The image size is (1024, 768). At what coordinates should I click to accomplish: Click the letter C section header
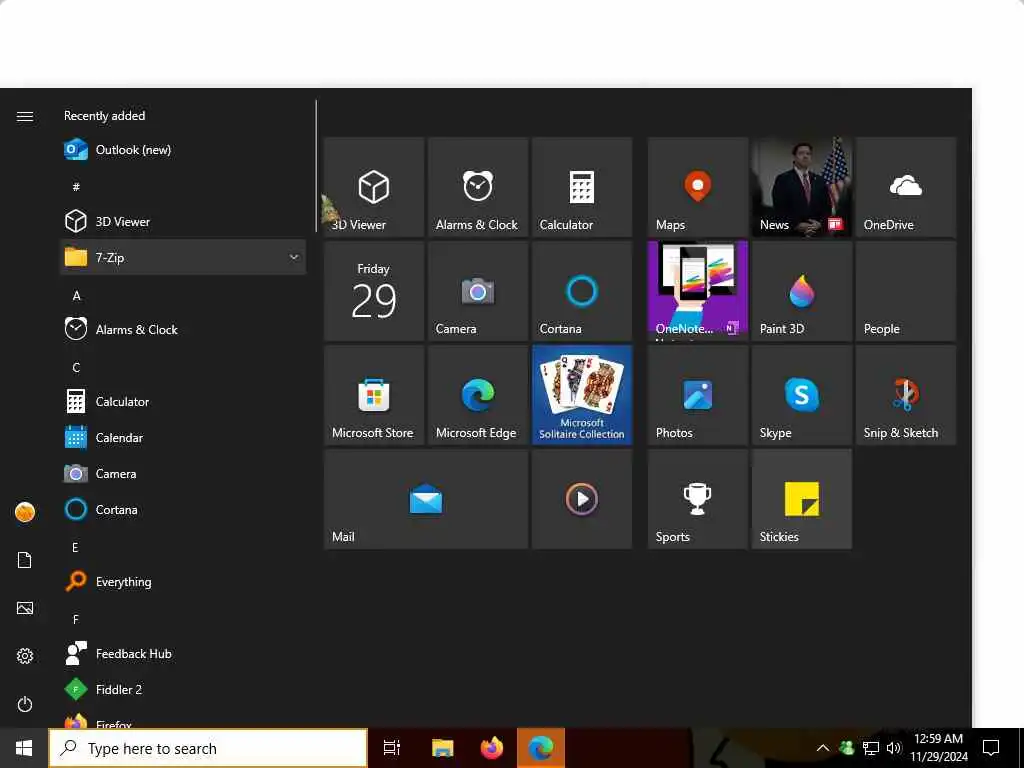[x=76, y=367]
